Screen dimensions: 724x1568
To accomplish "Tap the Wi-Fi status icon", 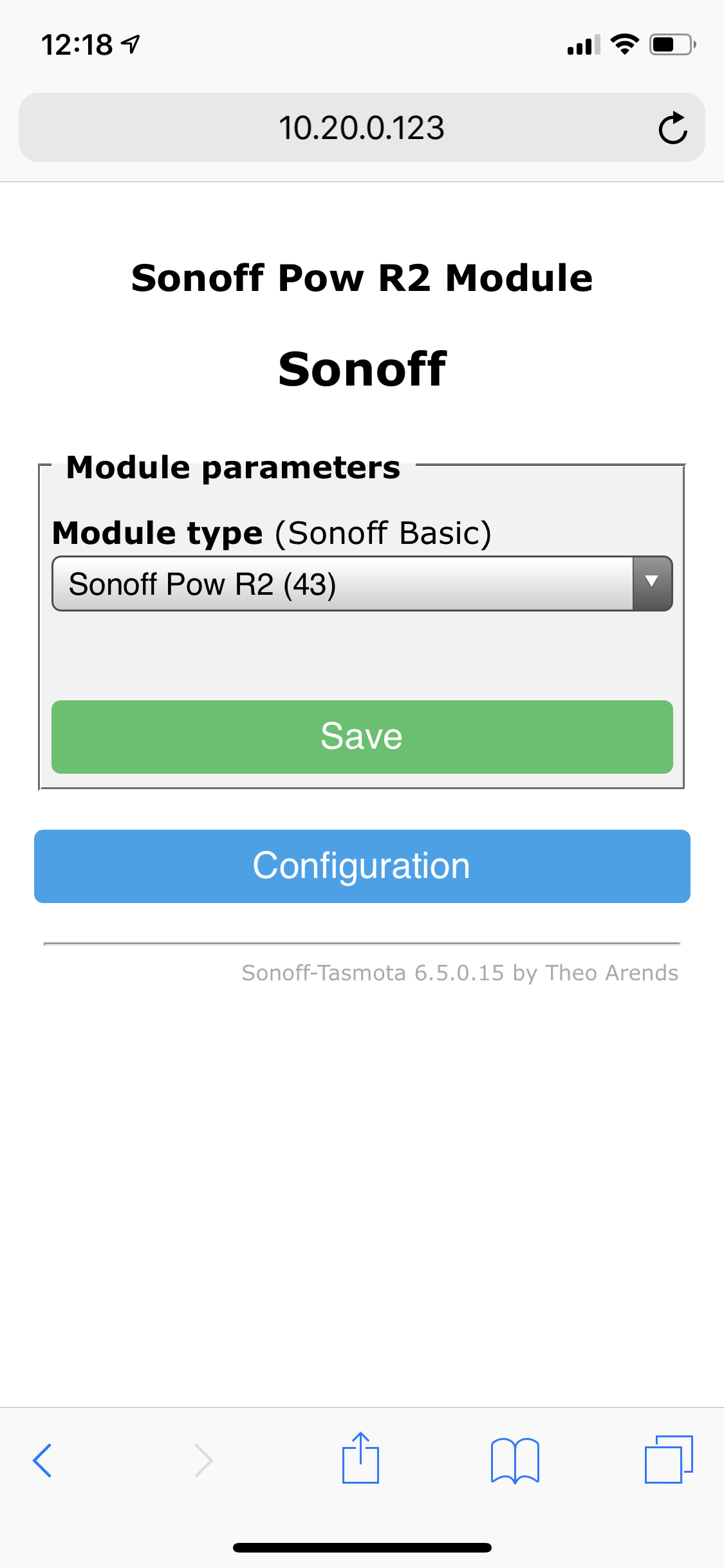I will (x=624, y=44).
